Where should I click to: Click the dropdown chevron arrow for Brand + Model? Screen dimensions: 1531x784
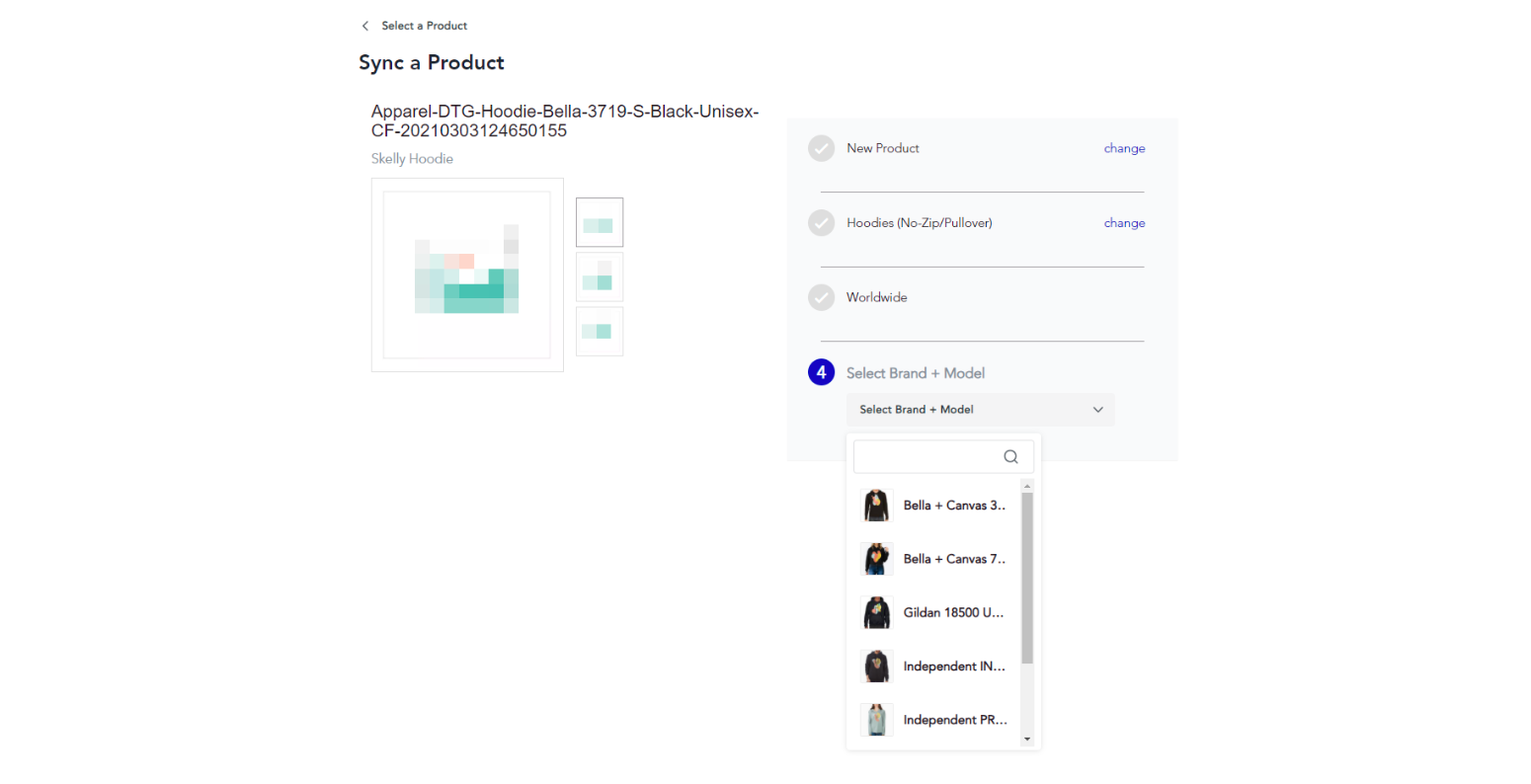(1097, 410)
